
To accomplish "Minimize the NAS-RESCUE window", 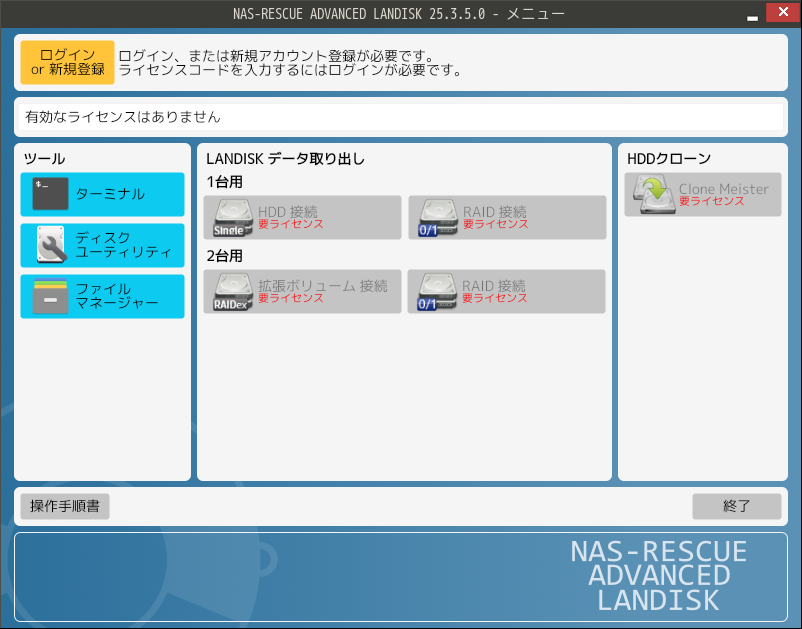I will tap(752, 15).
